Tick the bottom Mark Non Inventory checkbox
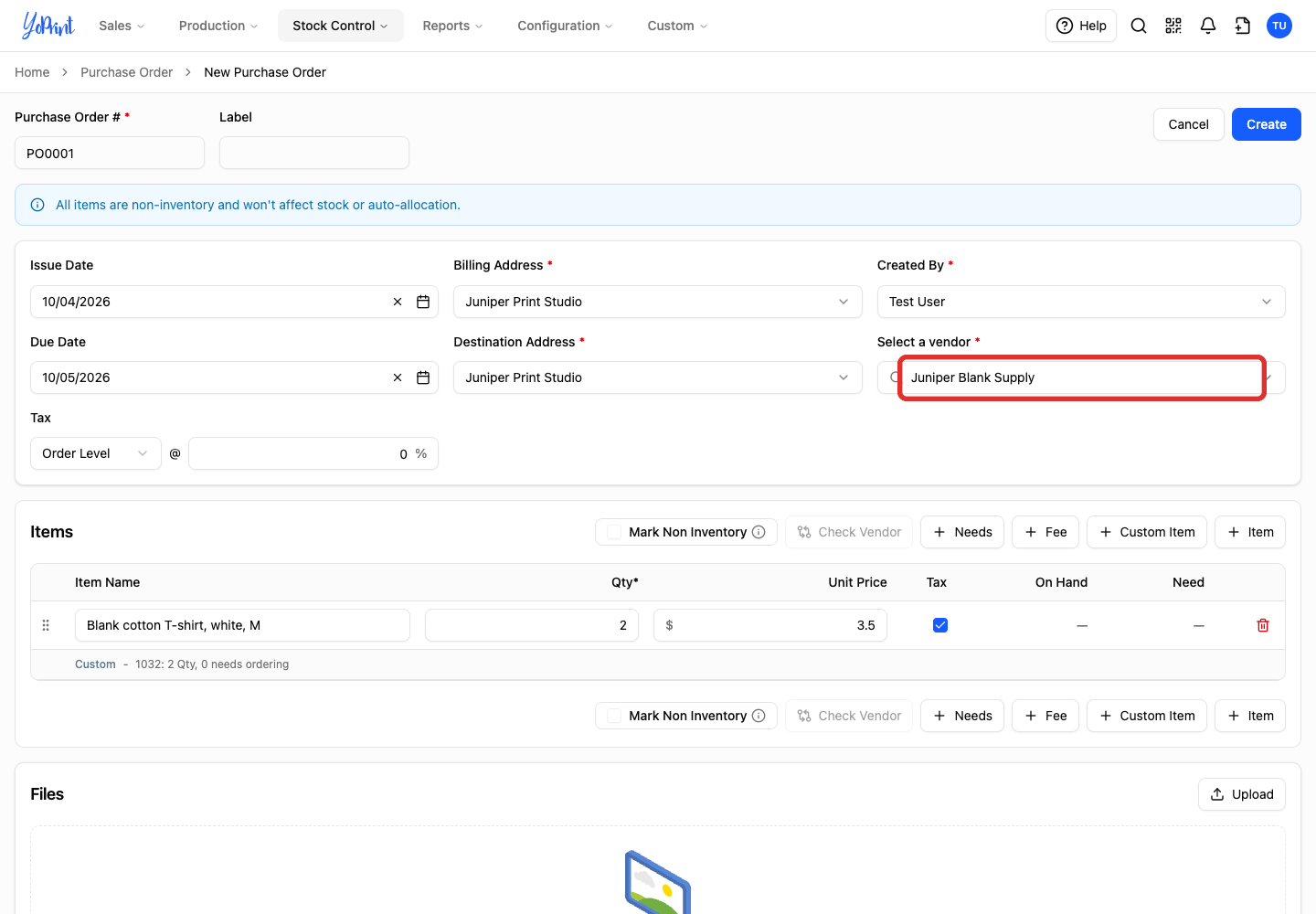Viewport: 1316px width, 914px height. [x=614, y=716]
